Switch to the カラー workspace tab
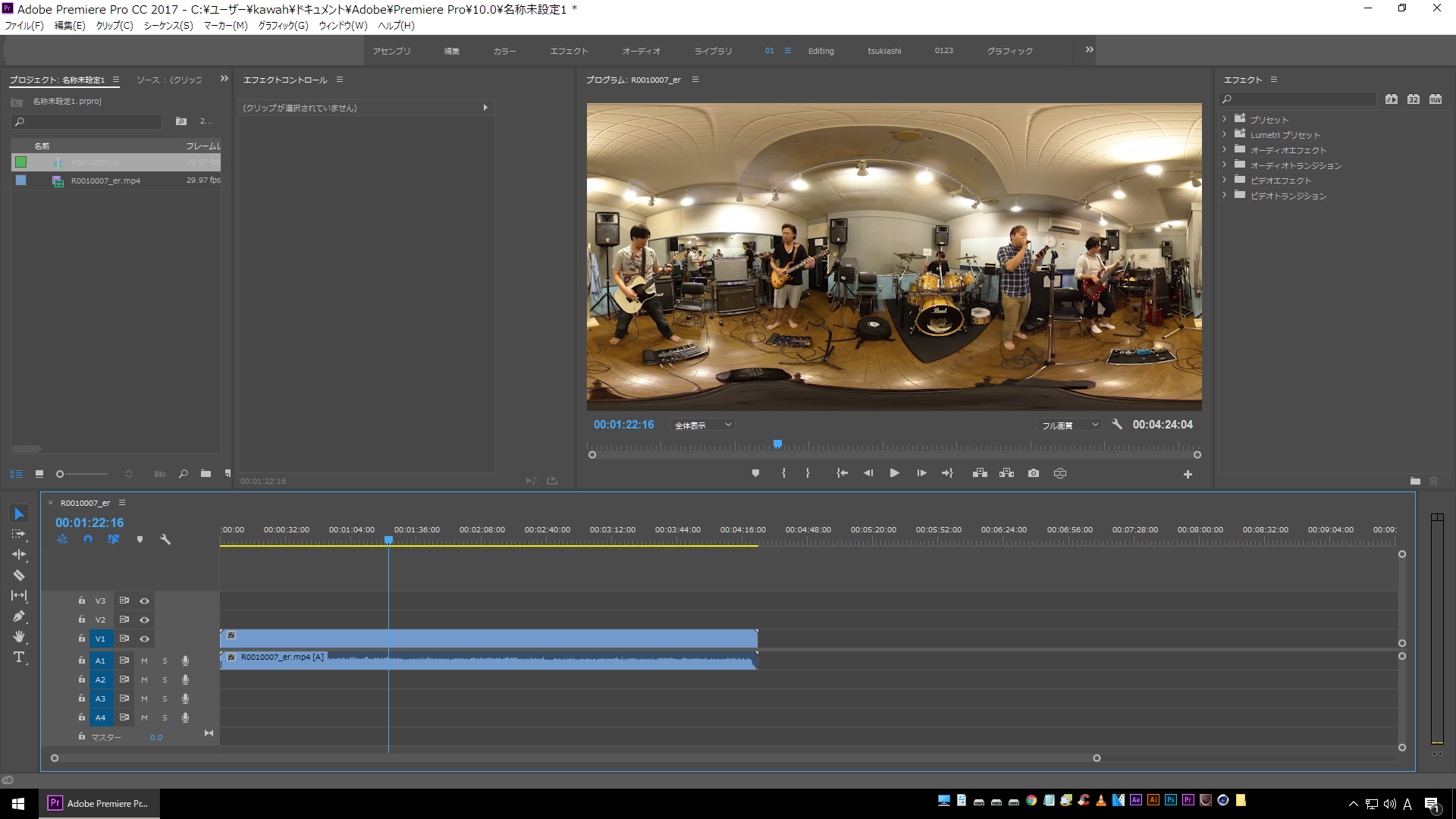This screenshot has width=1456, height=819. pyautogui.click(x=505, y=51)
